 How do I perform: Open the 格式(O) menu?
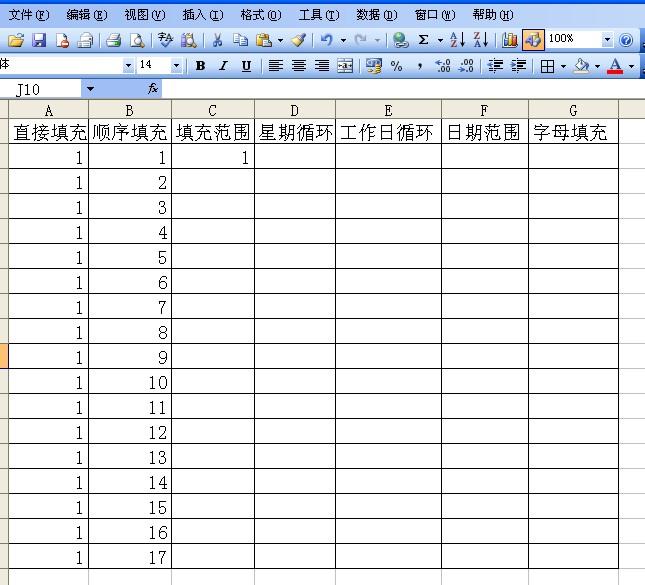point(261,15)
